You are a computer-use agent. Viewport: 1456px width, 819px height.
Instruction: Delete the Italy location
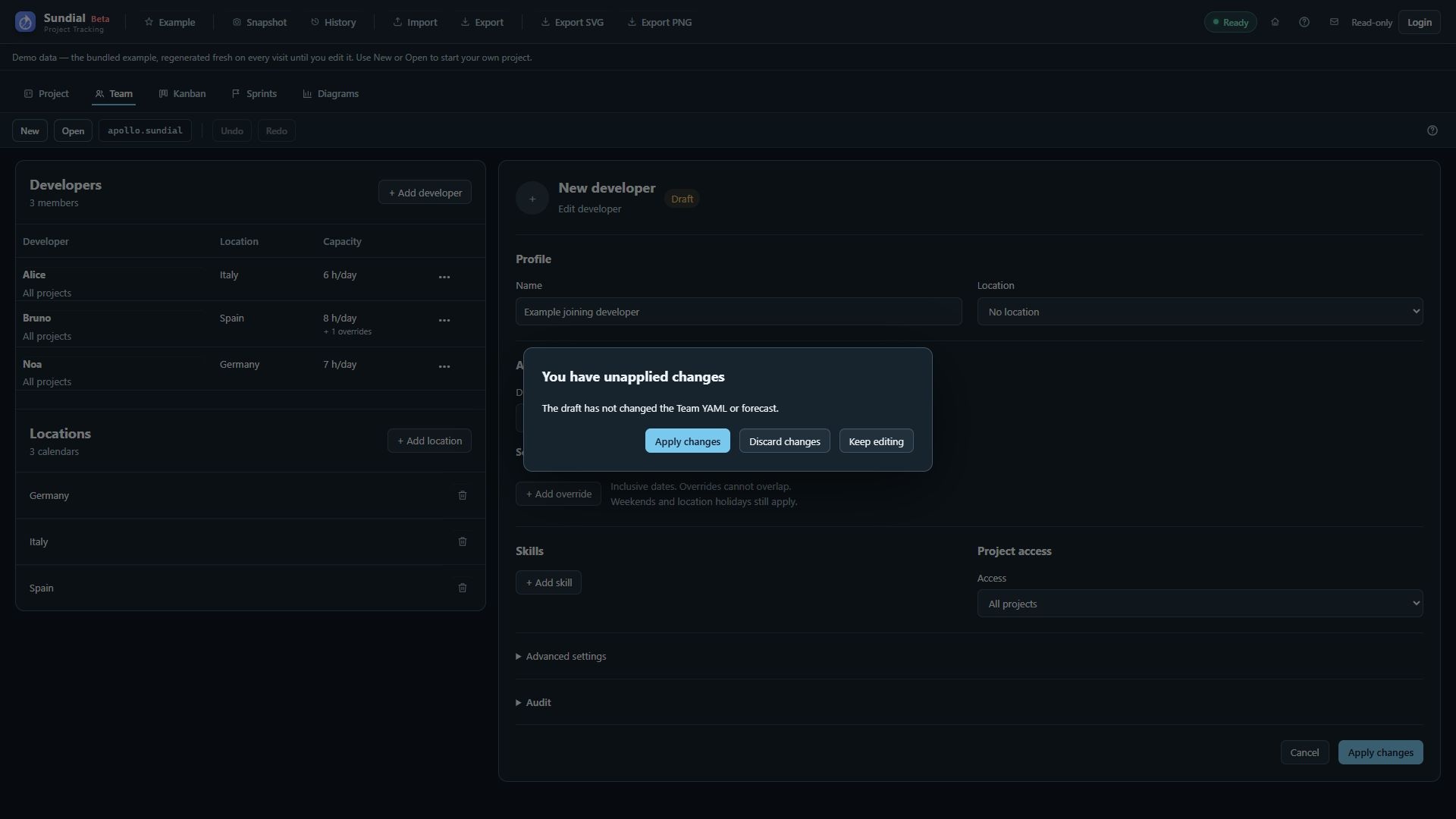point(463,541)
